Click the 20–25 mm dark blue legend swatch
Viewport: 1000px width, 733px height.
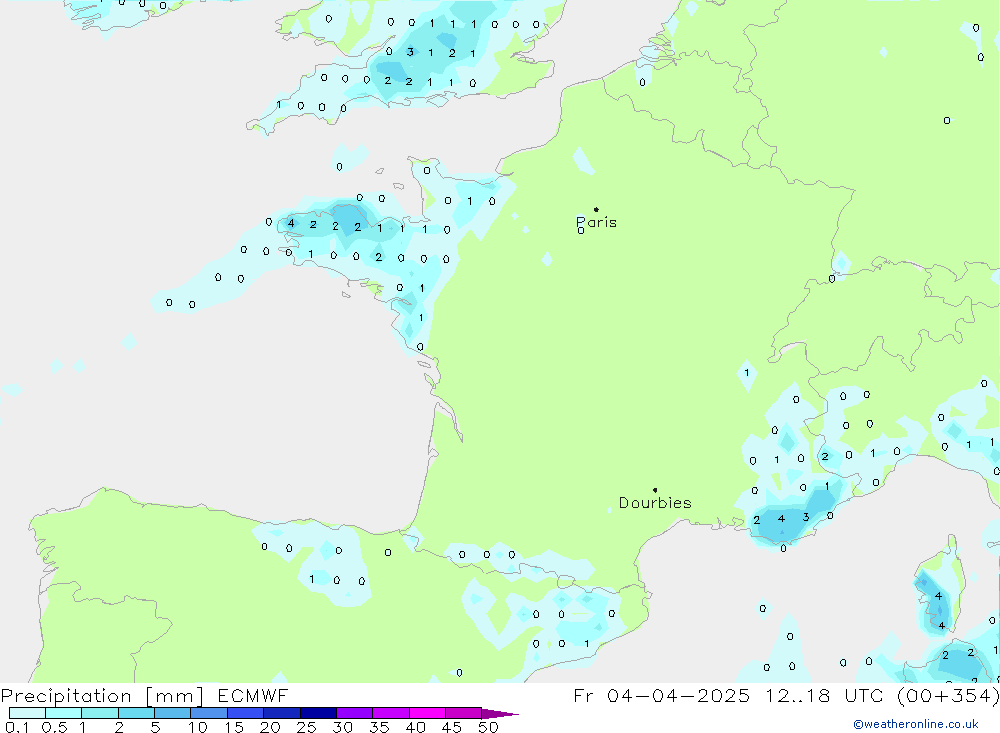click(281, 713)
